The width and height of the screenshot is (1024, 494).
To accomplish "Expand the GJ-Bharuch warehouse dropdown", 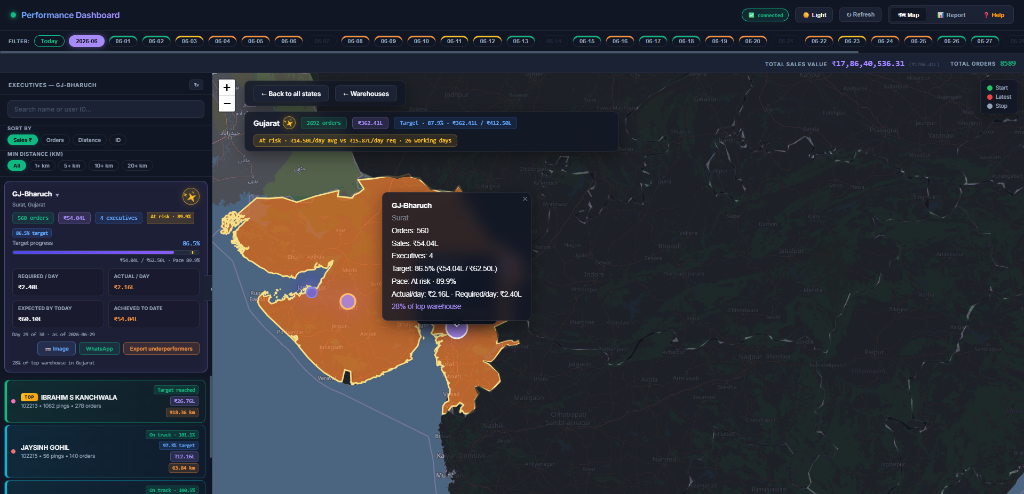I will pyautogui.click(x=57, y=195).
